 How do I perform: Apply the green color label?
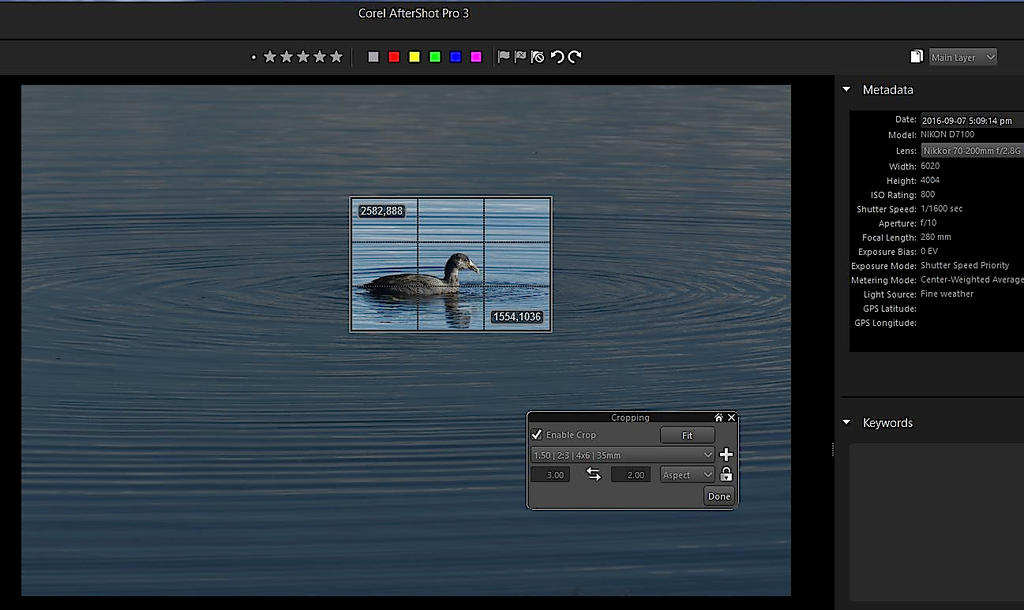[x=435, y=57]
